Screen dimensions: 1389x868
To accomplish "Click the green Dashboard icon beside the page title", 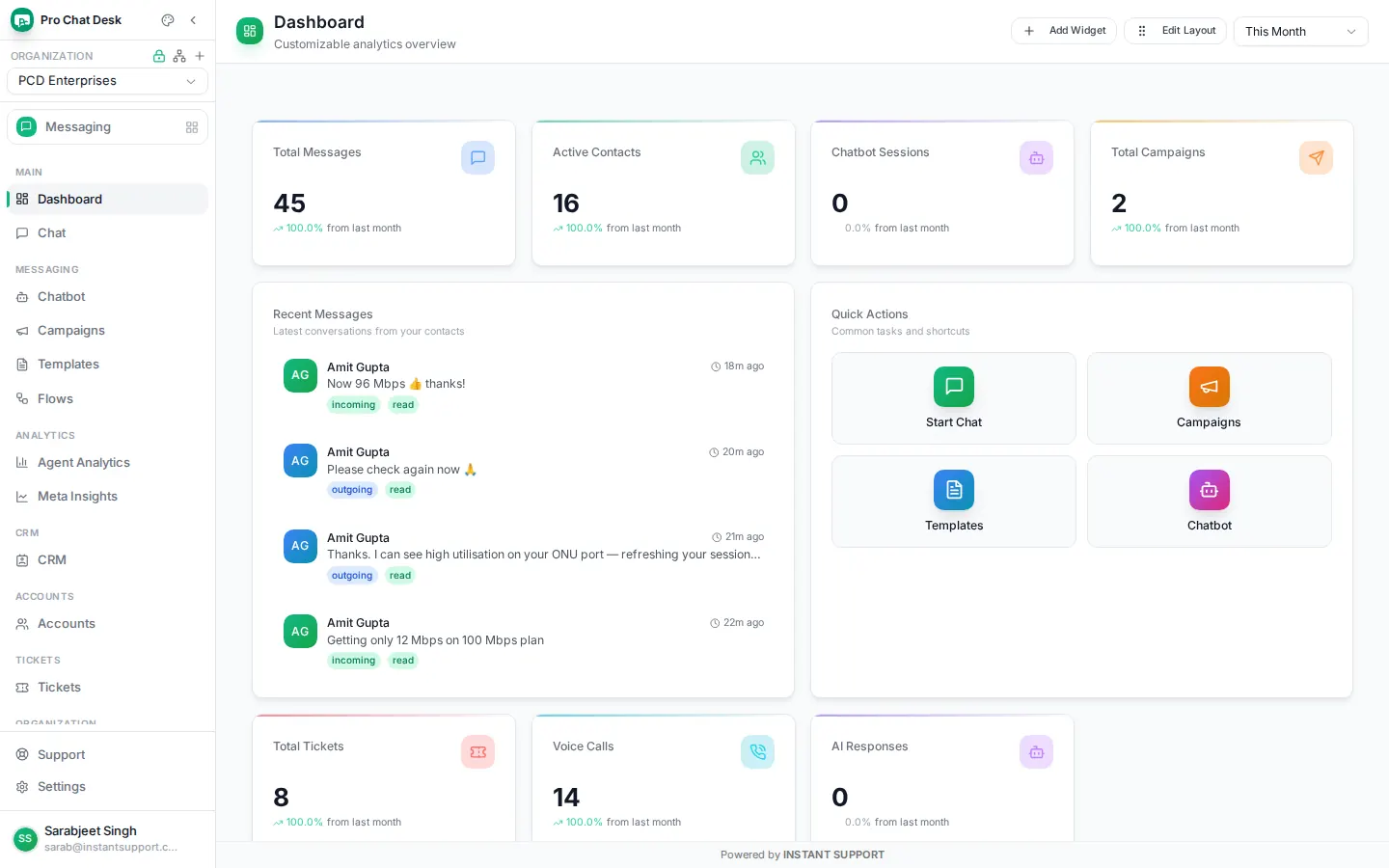I will point(250,31).
